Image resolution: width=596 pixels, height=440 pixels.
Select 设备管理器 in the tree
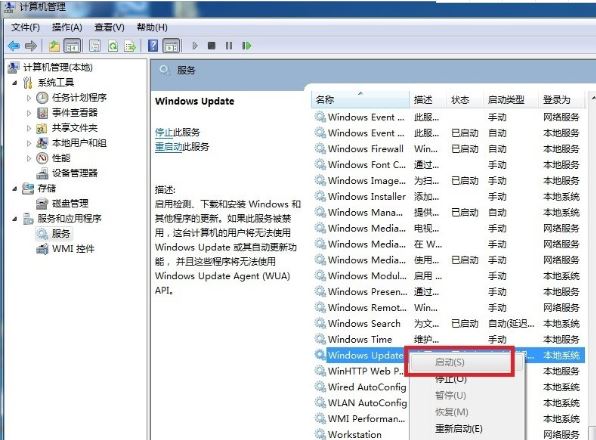click(74, 173)
